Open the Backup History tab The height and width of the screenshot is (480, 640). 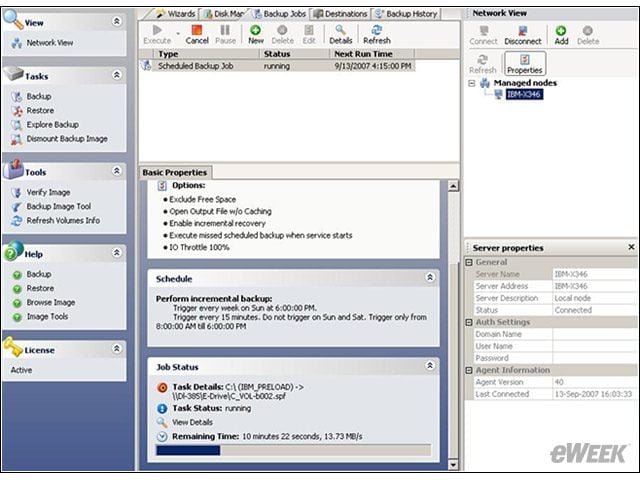(x=407, y=14)
